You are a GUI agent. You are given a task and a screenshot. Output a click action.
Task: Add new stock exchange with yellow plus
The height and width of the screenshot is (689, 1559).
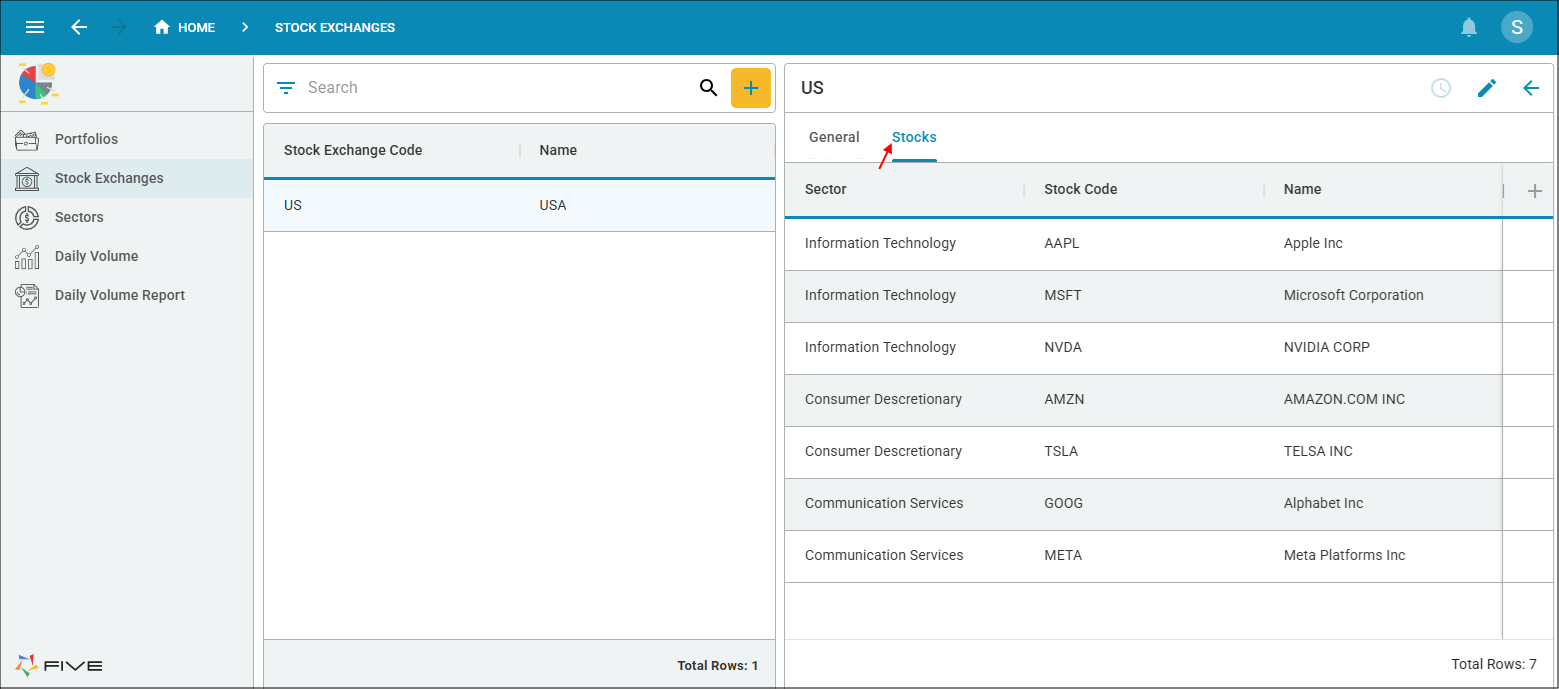[x=751, y=88]
